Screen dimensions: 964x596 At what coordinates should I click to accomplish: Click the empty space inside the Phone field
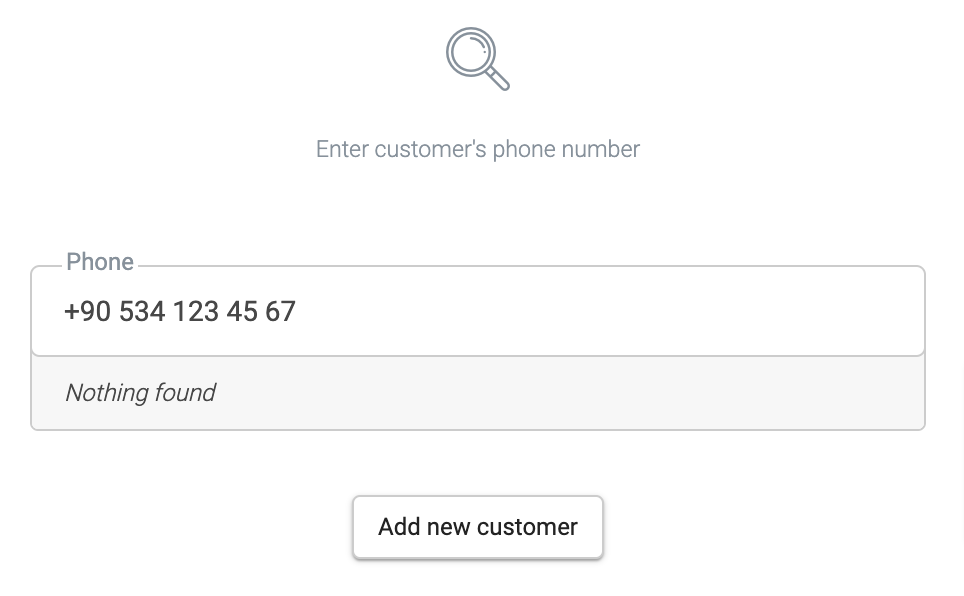(620, 311)
